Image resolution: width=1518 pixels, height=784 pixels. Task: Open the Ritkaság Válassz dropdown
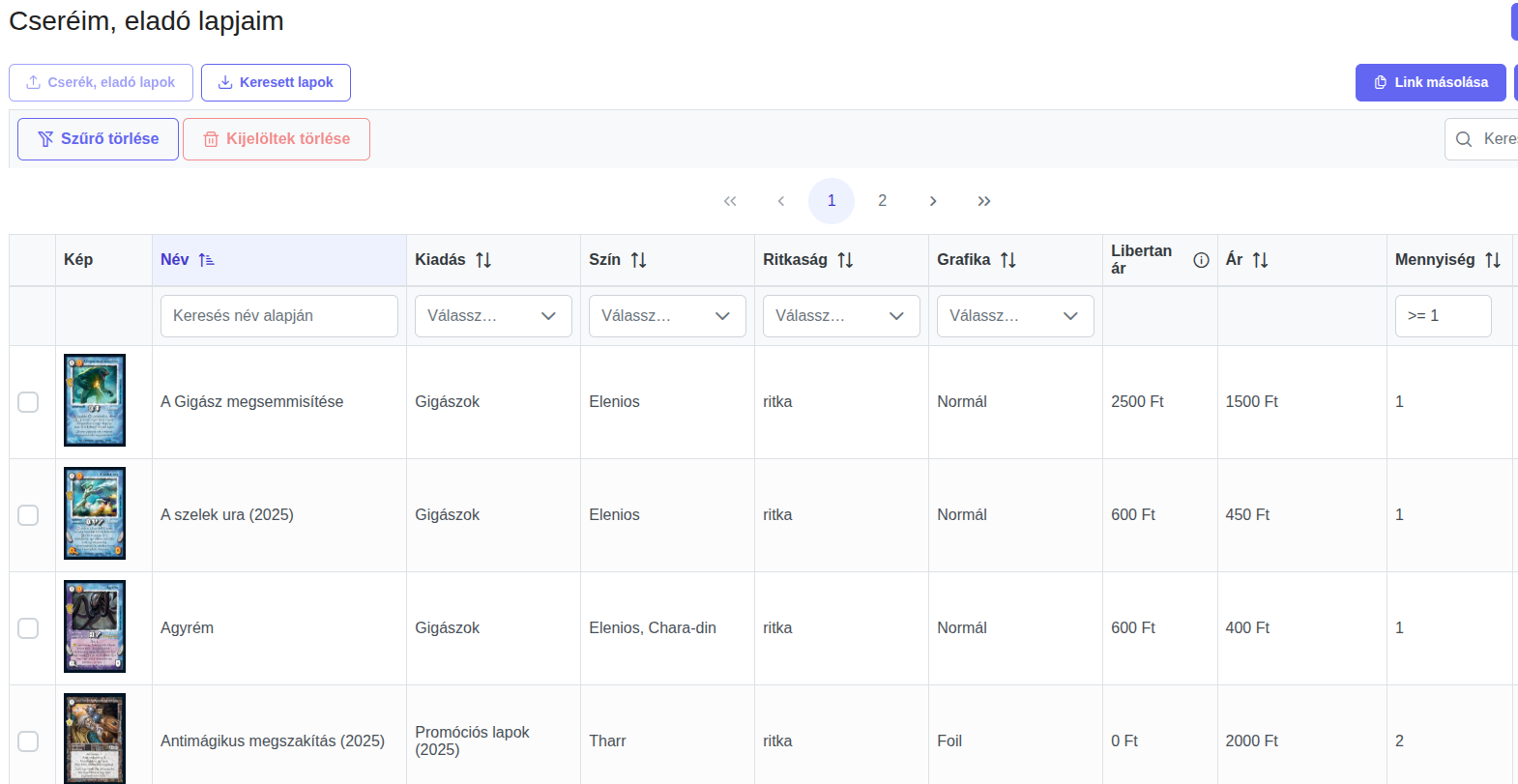click(841, 316)
